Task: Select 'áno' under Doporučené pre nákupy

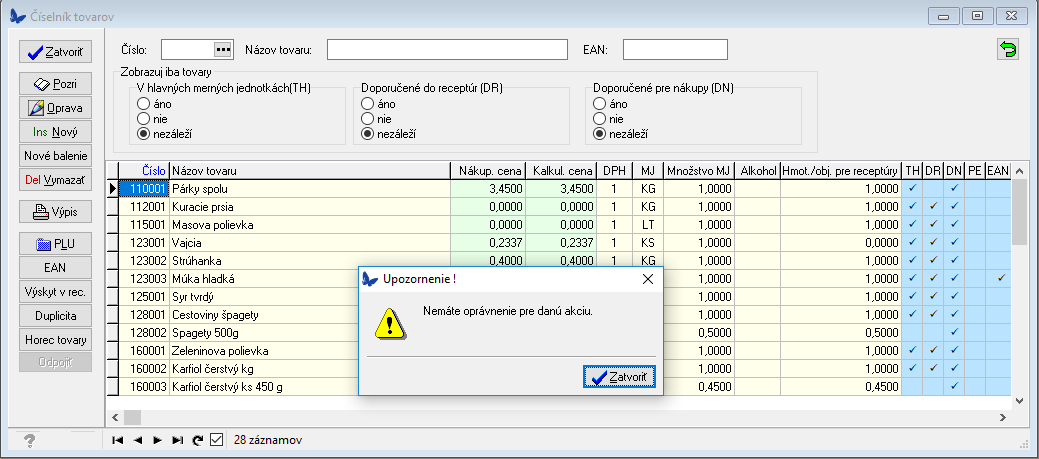Action: pos(600,104)
